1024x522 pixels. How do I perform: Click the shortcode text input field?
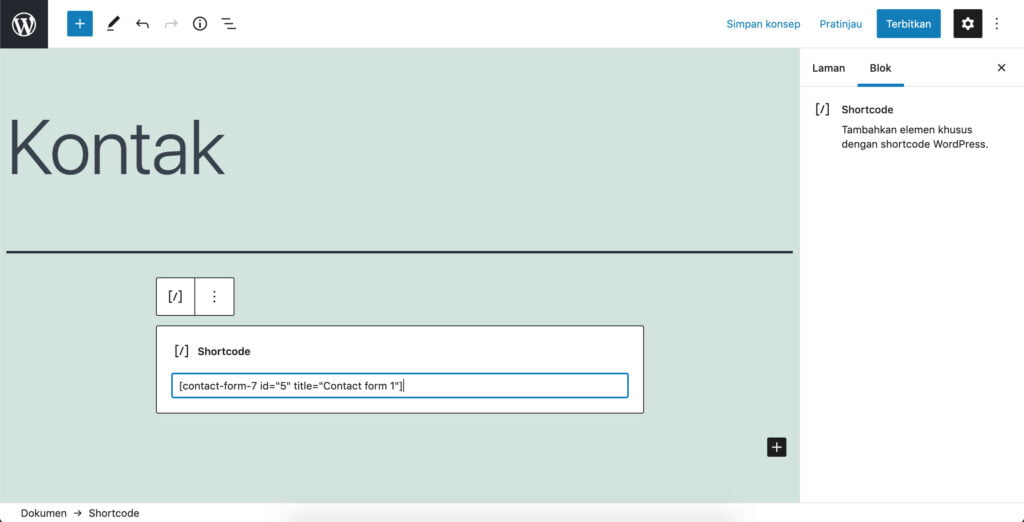[400, 385]
